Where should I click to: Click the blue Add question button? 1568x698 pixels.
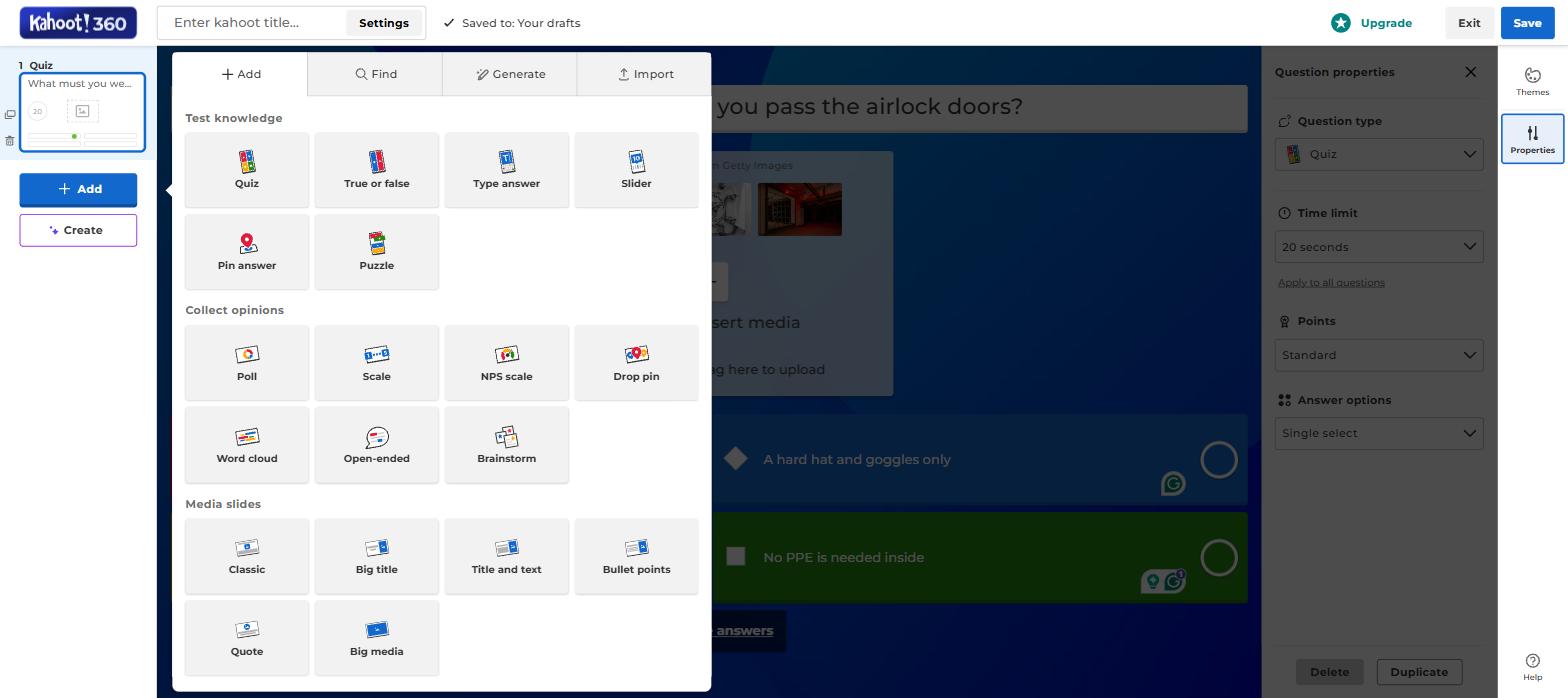(x=78, y=189)
